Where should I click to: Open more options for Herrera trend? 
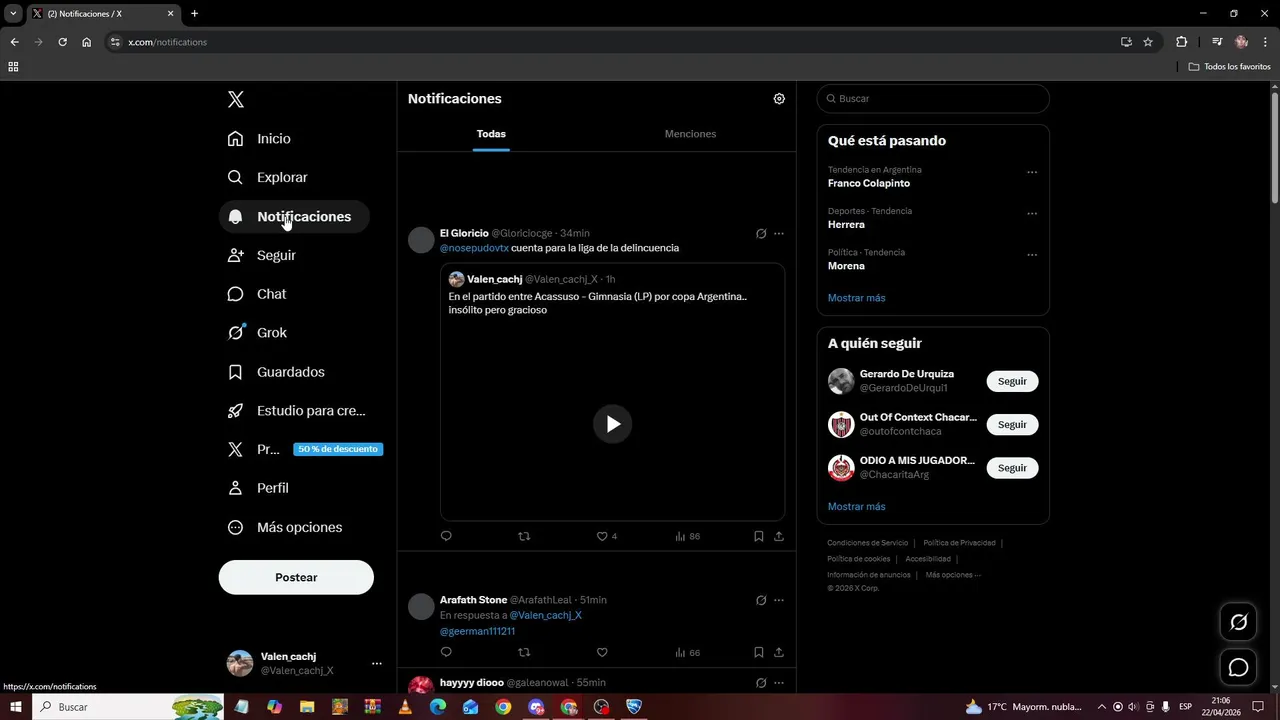[x=1032, y=213]
